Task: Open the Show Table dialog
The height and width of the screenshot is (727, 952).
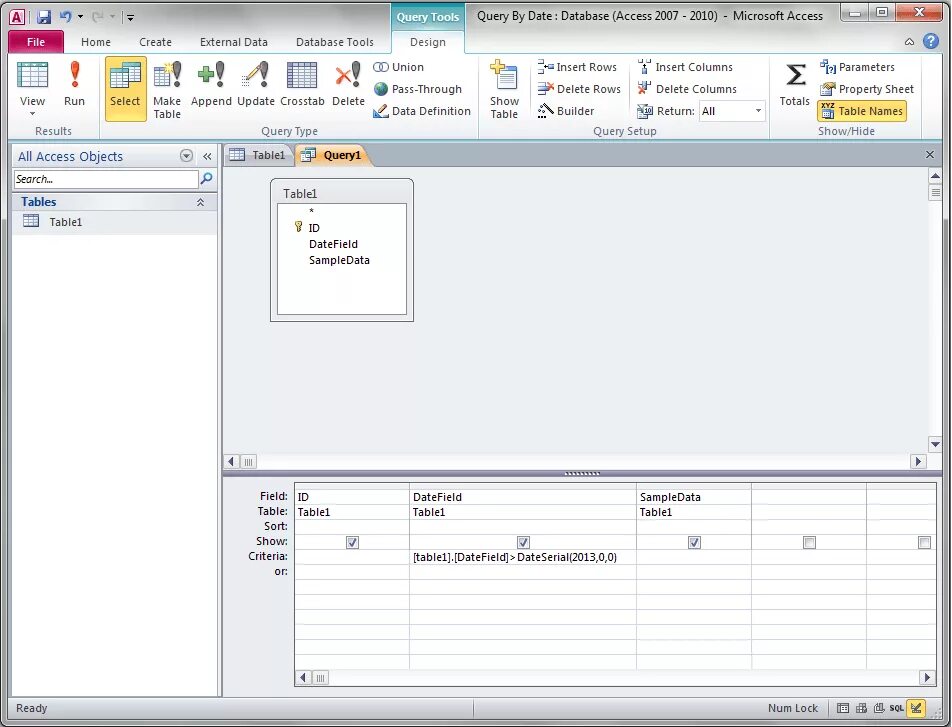Action: [x=505, y=88]
